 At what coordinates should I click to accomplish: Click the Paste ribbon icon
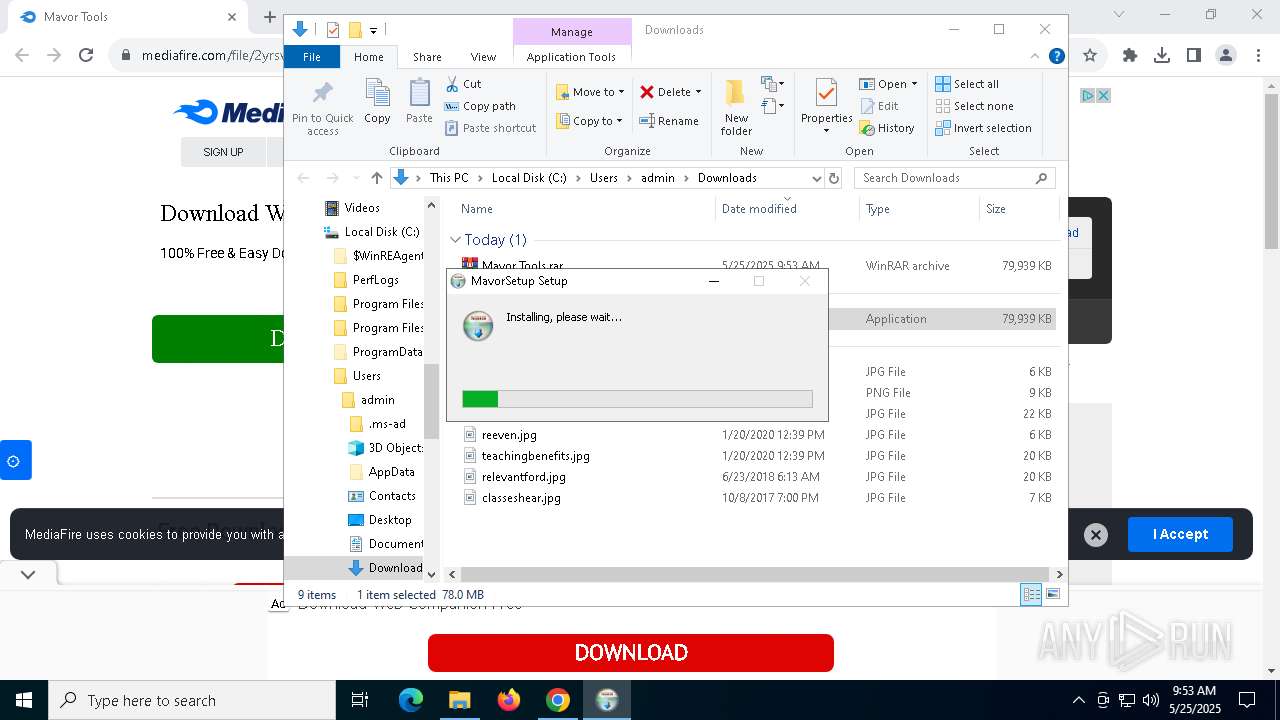(x=419, y=102)
